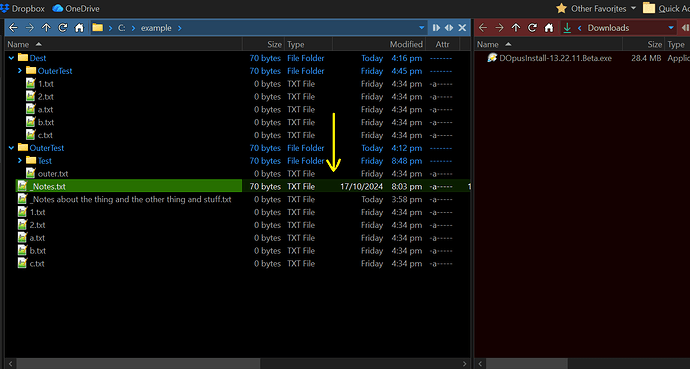
Task: Close the C:\example pane with the X
Action: pyautogui.click(x=462, y=28)
